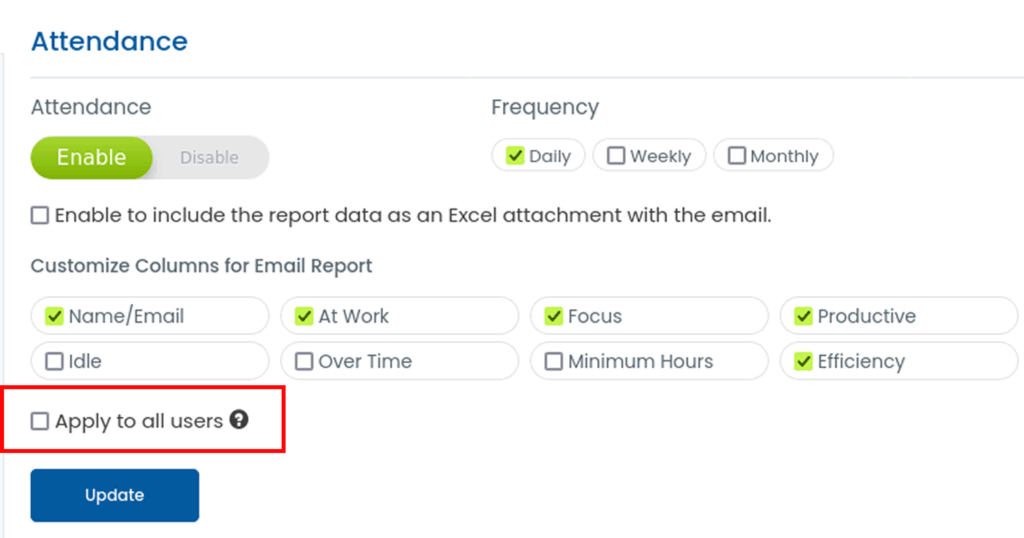1024x538 pixels.
Task: Check the Idle column checkbox
Action: [x=55, y=361]
